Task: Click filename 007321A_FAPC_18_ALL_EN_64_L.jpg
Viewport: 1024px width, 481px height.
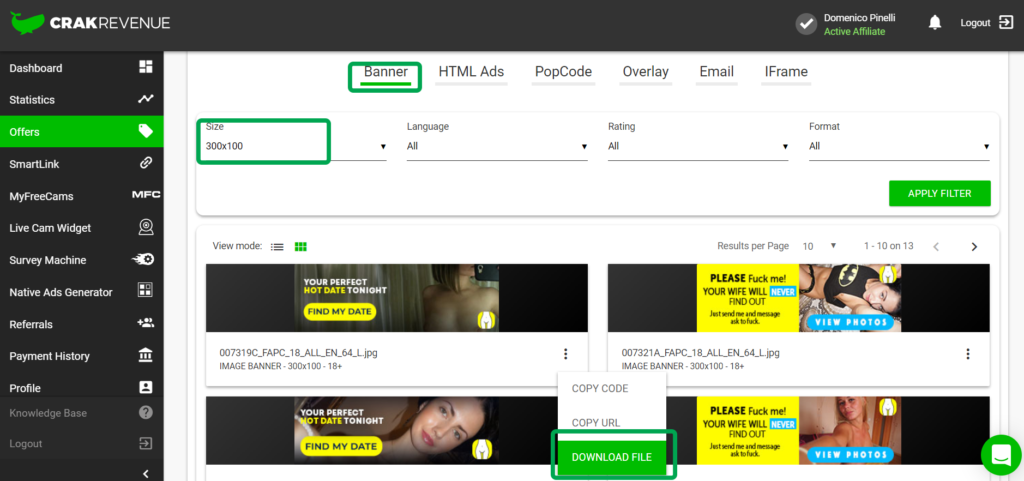Action: [x=701, y=352]
